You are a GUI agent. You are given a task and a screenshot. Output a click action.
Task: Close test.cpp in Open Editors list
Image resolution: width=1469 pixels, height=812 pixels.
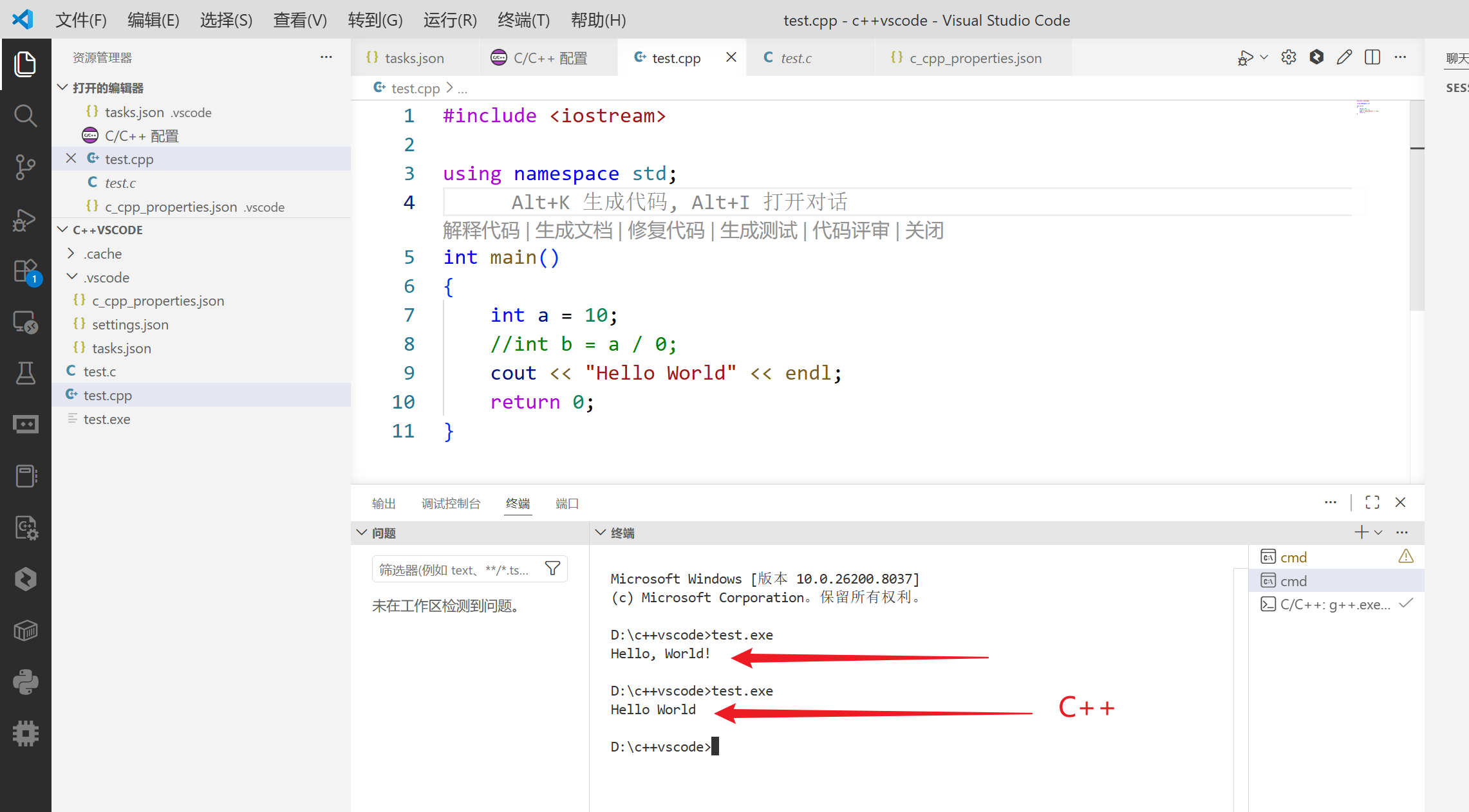click(x=71, y=158)
